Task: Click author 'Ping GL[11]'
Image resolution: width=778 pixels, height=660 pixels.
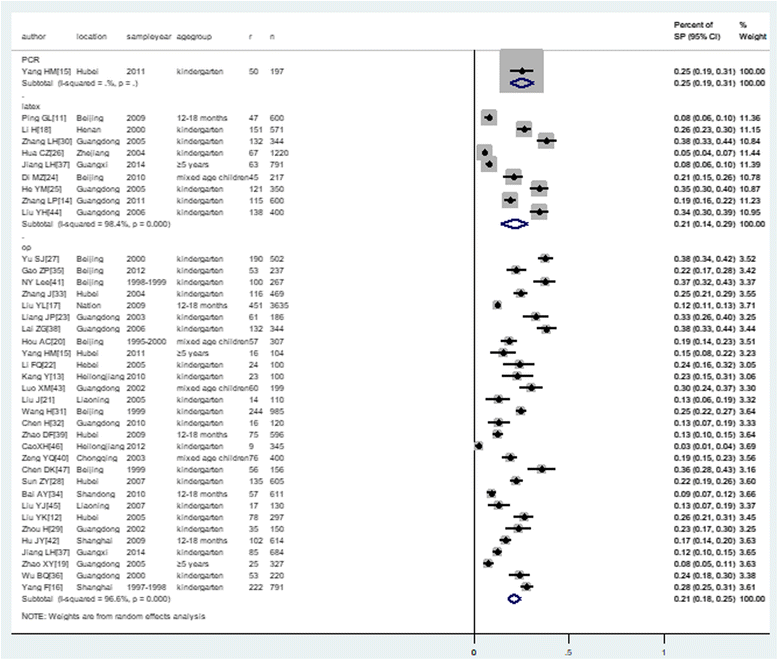Action: (x=44, y=118)
